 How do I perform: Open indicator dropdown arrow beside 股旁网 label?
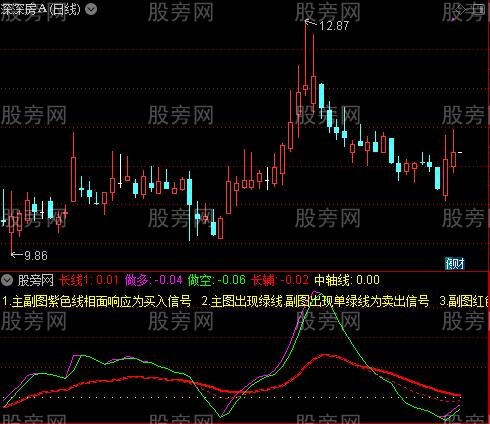[x=7, y=280]
